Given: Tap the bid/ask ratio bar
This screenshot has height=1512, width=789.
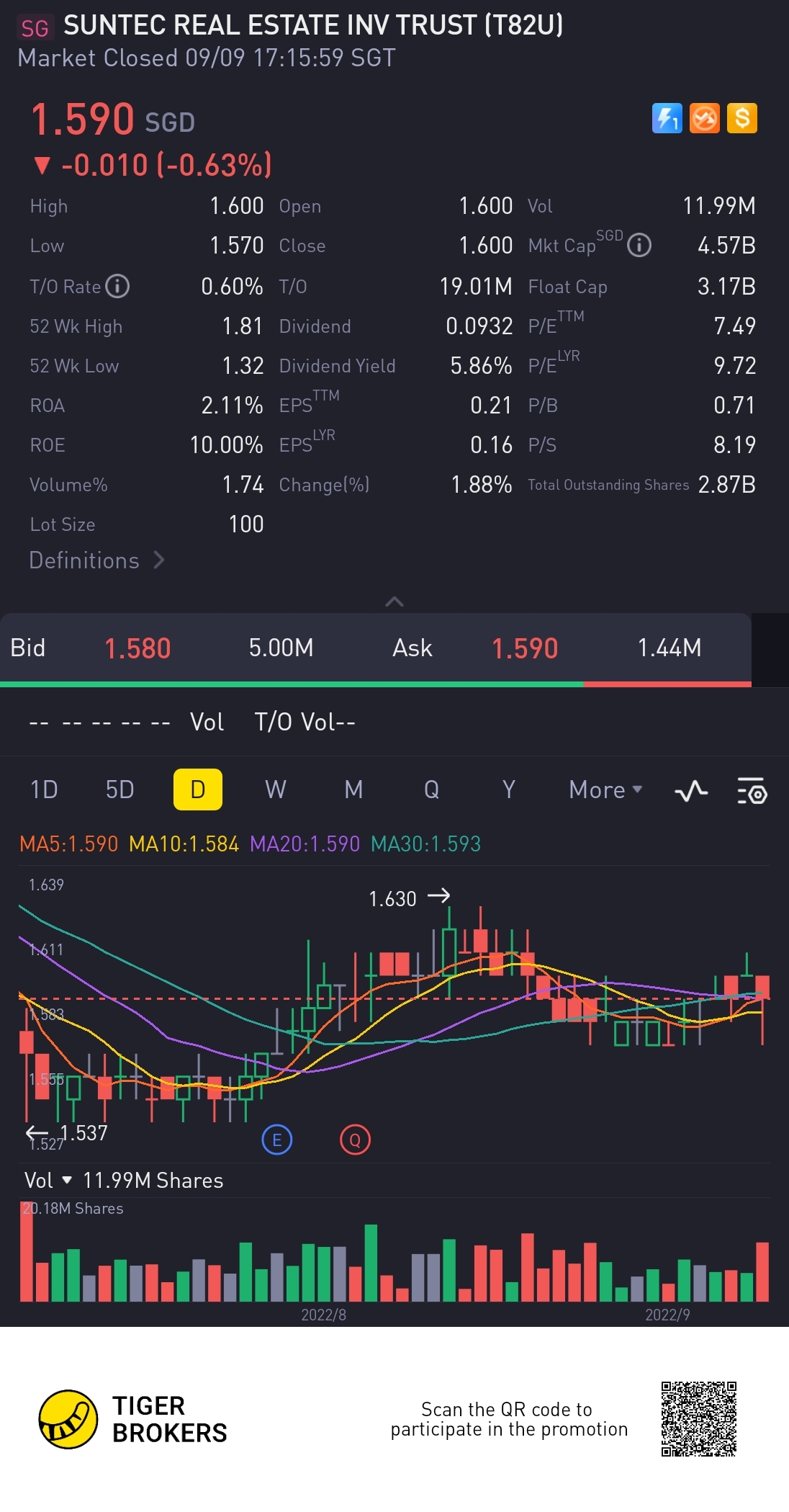Looking at the screenshot, I should pos(376,684).
